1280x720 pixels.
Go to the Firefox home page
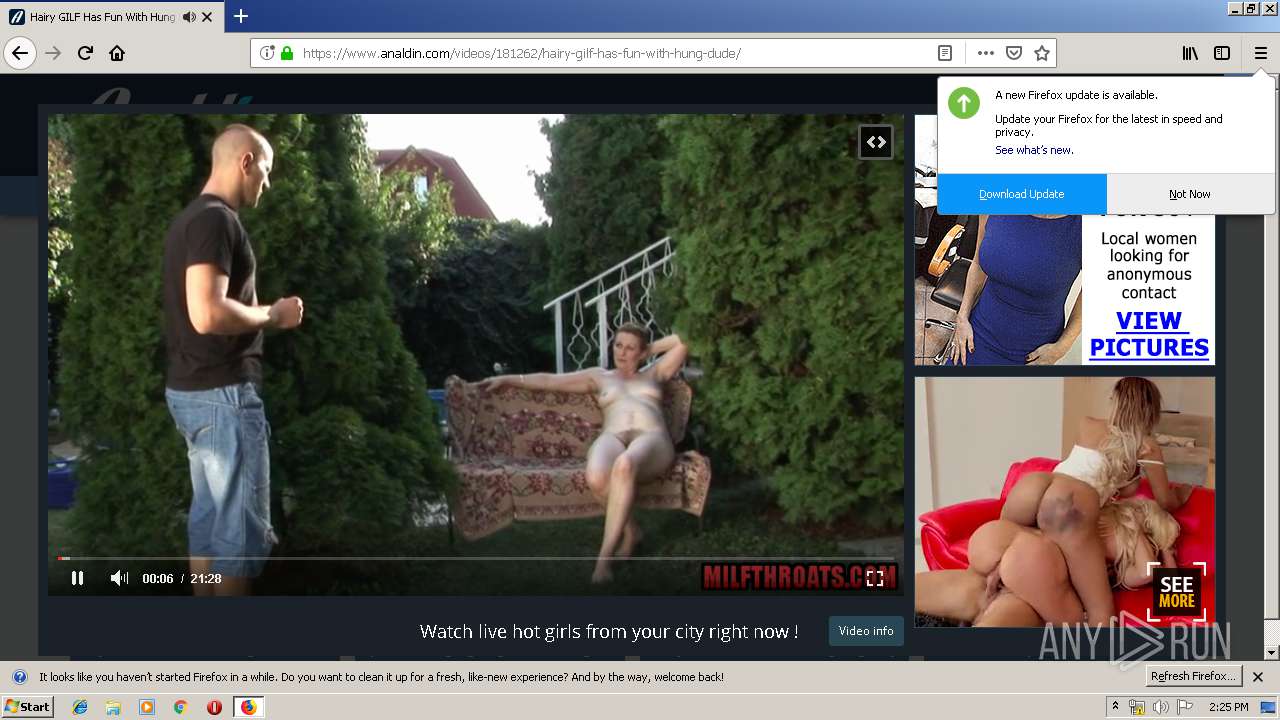(x=117, y=53)
